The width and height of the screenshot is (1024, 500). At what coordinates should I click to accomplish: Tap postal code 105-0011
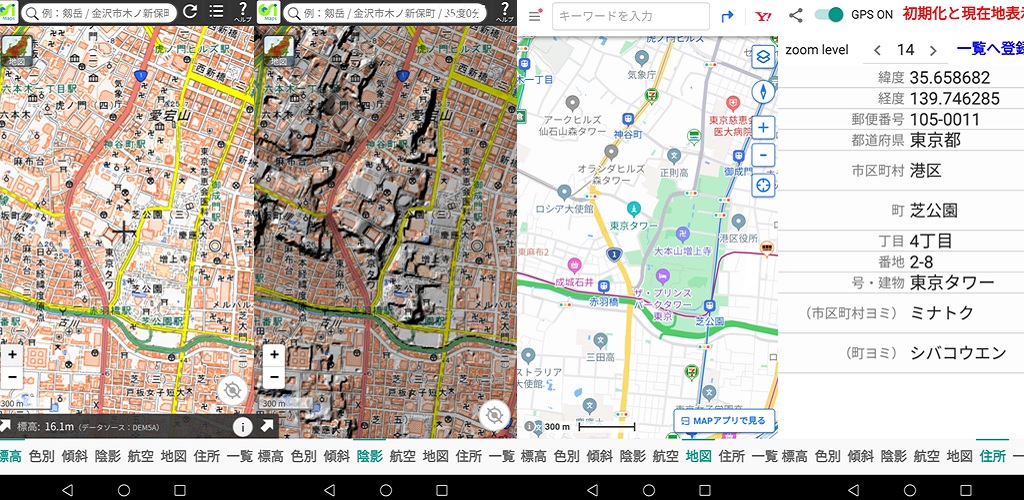(x=944, y=119)
